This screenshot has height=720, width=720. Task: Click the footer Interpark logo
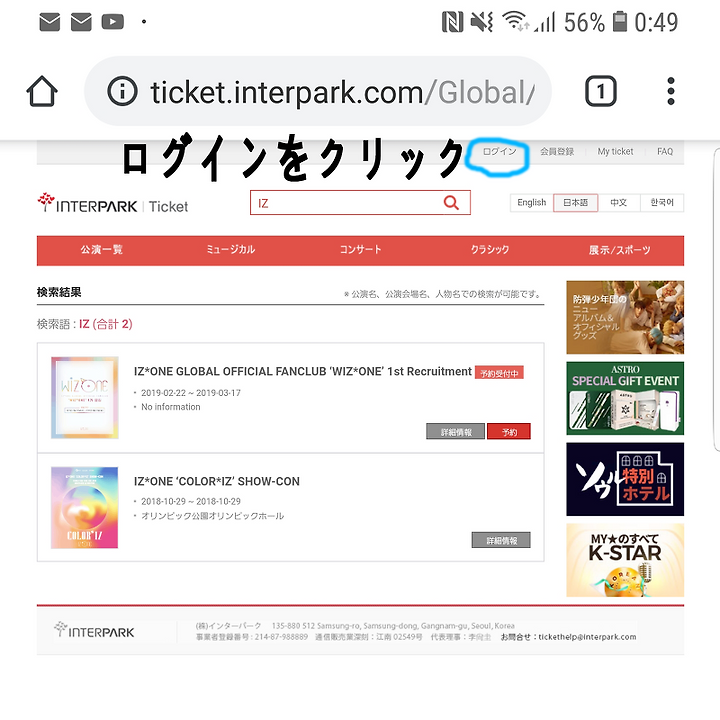[94, 630]
